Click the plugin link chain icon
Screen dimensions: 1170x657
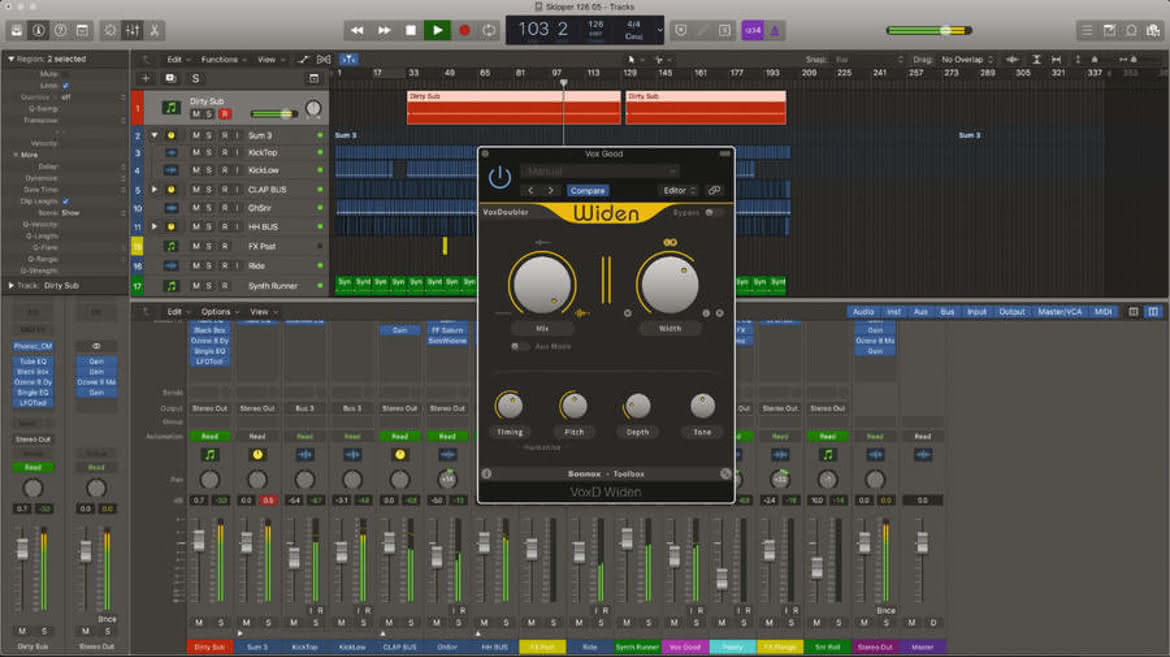[x=714, y=190]
